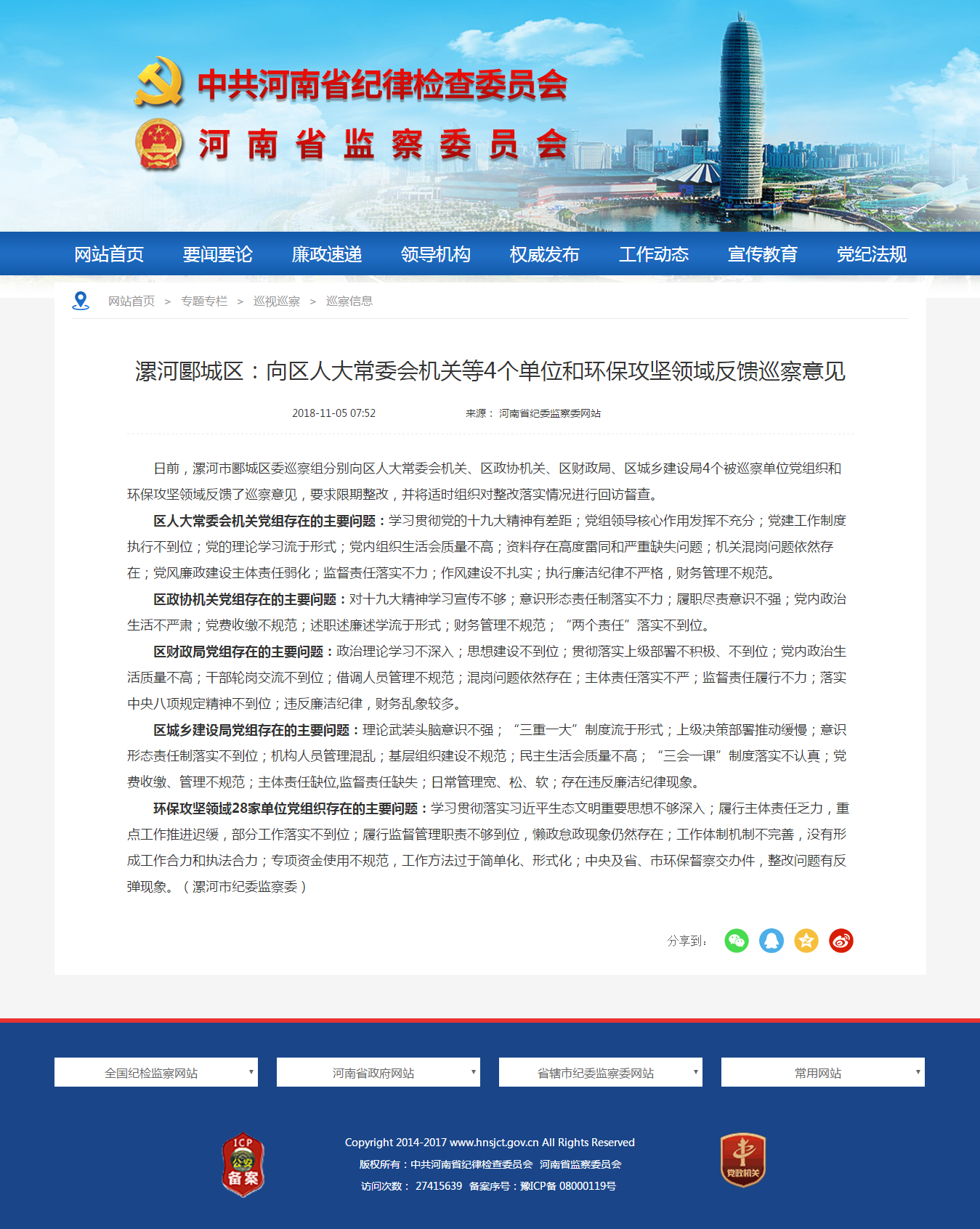Expand the 省辖市纪委监察委网站 dropdown
The height and width of the screenshot is (1229, 980).
[601, 1072]
